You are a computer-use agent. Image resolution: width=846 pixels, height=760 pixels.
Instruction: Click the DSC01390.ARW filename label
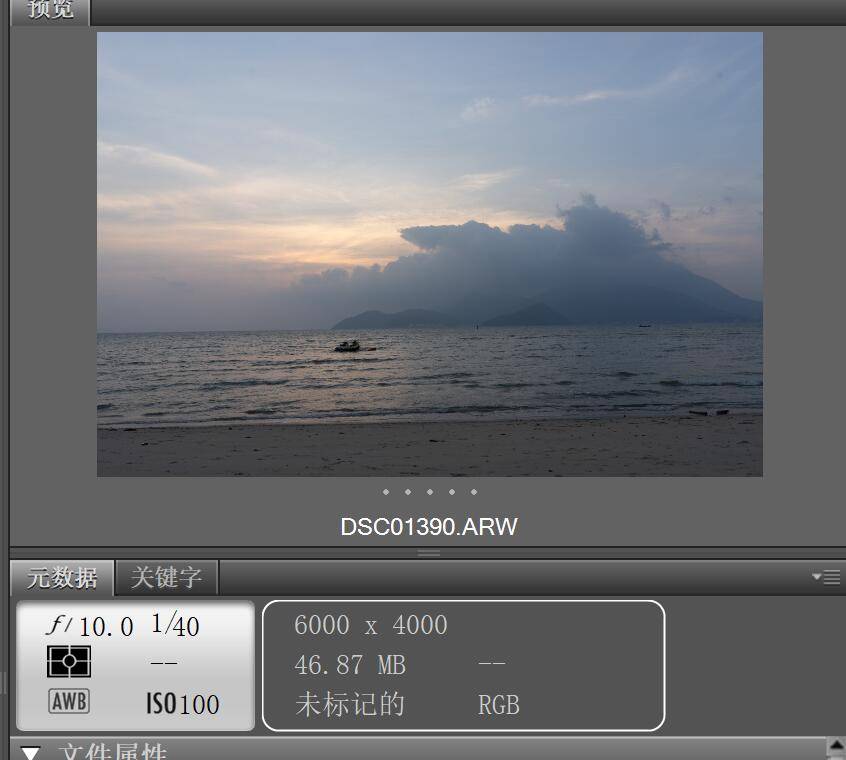(x=429, y=526)
